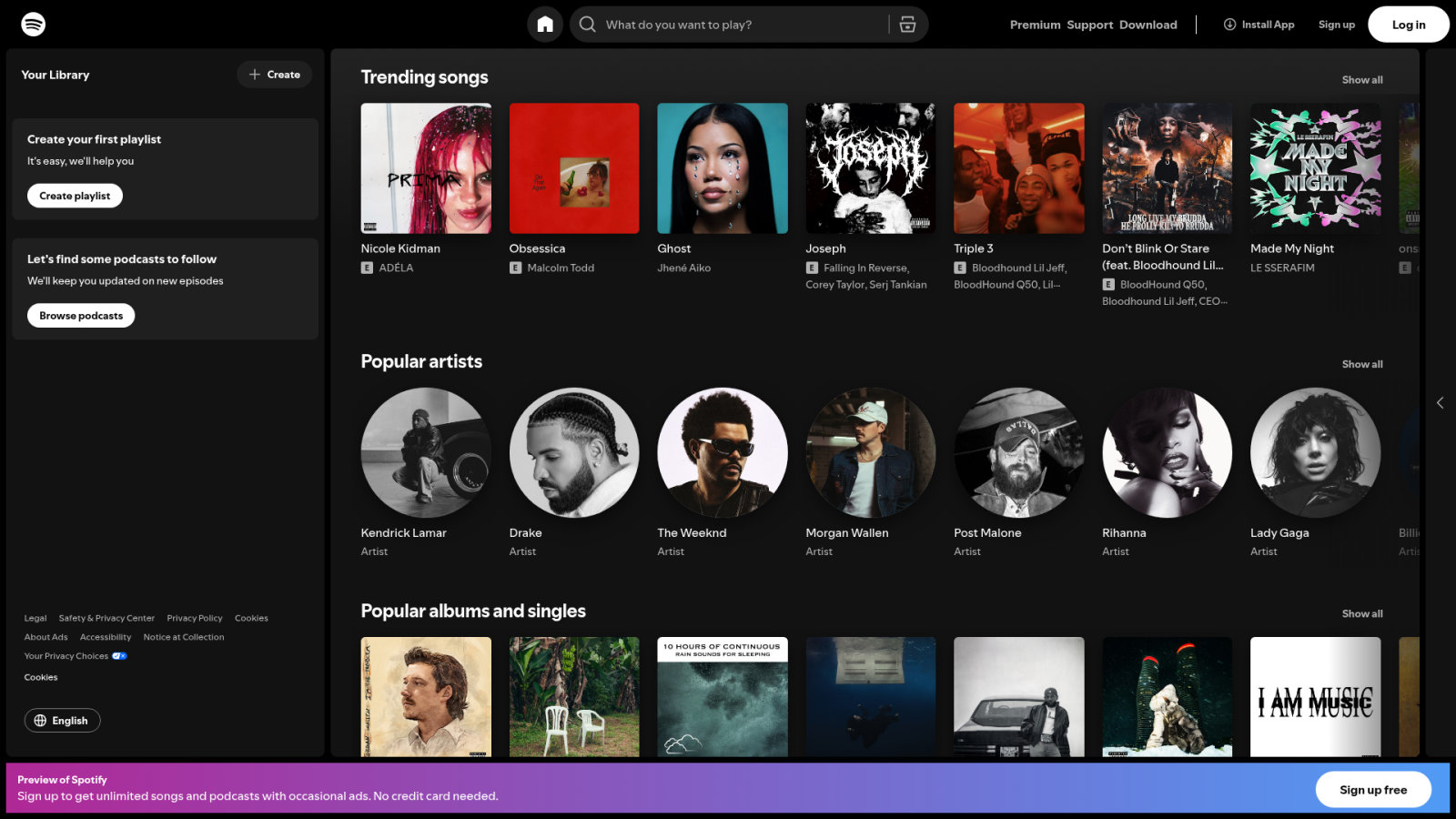Open The Weeknd artist photo
The height and width of the screenshot is (819, 1456).
tap(723, 453)
